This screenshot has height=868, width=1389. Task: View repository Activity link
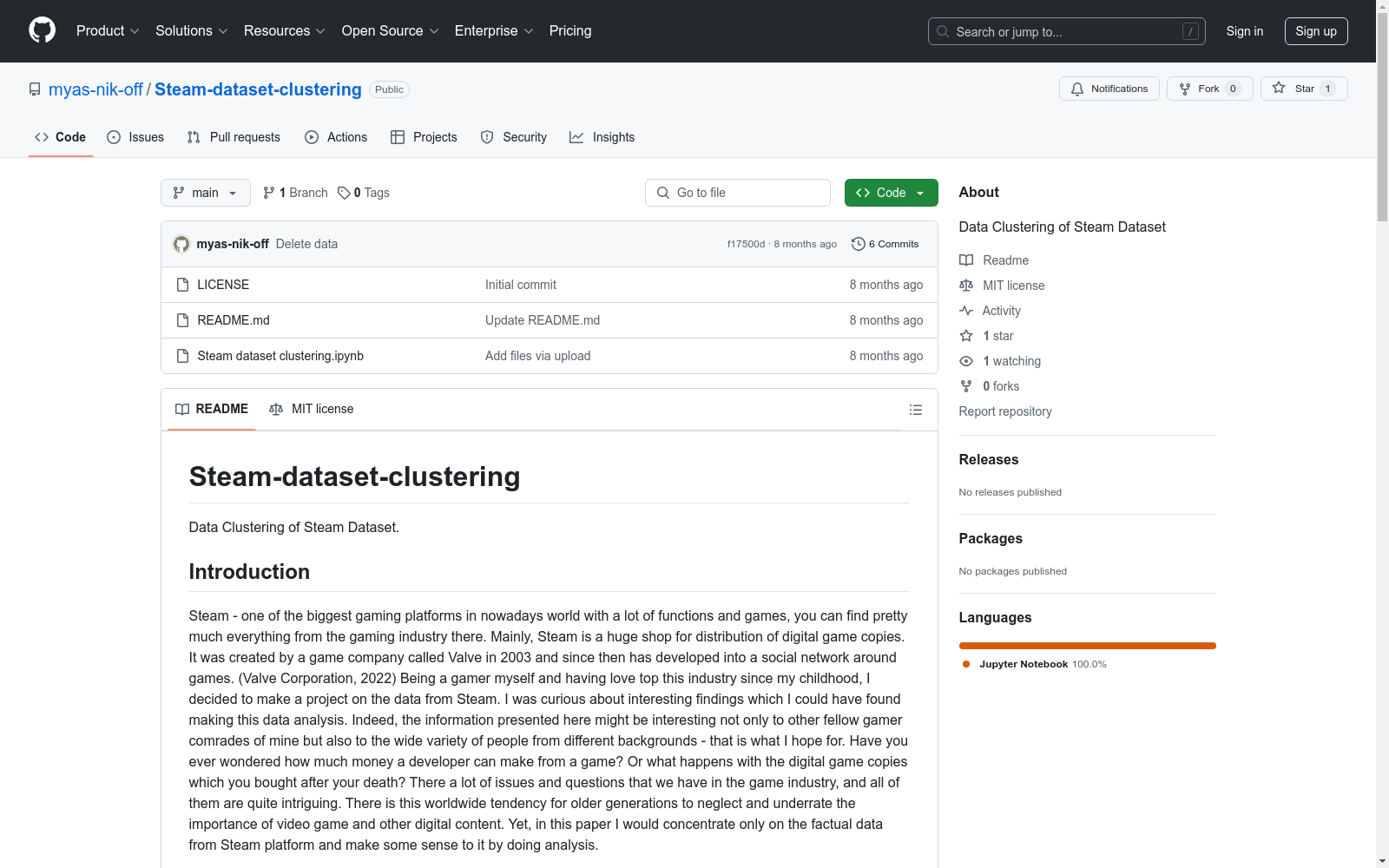click(990, 311)
